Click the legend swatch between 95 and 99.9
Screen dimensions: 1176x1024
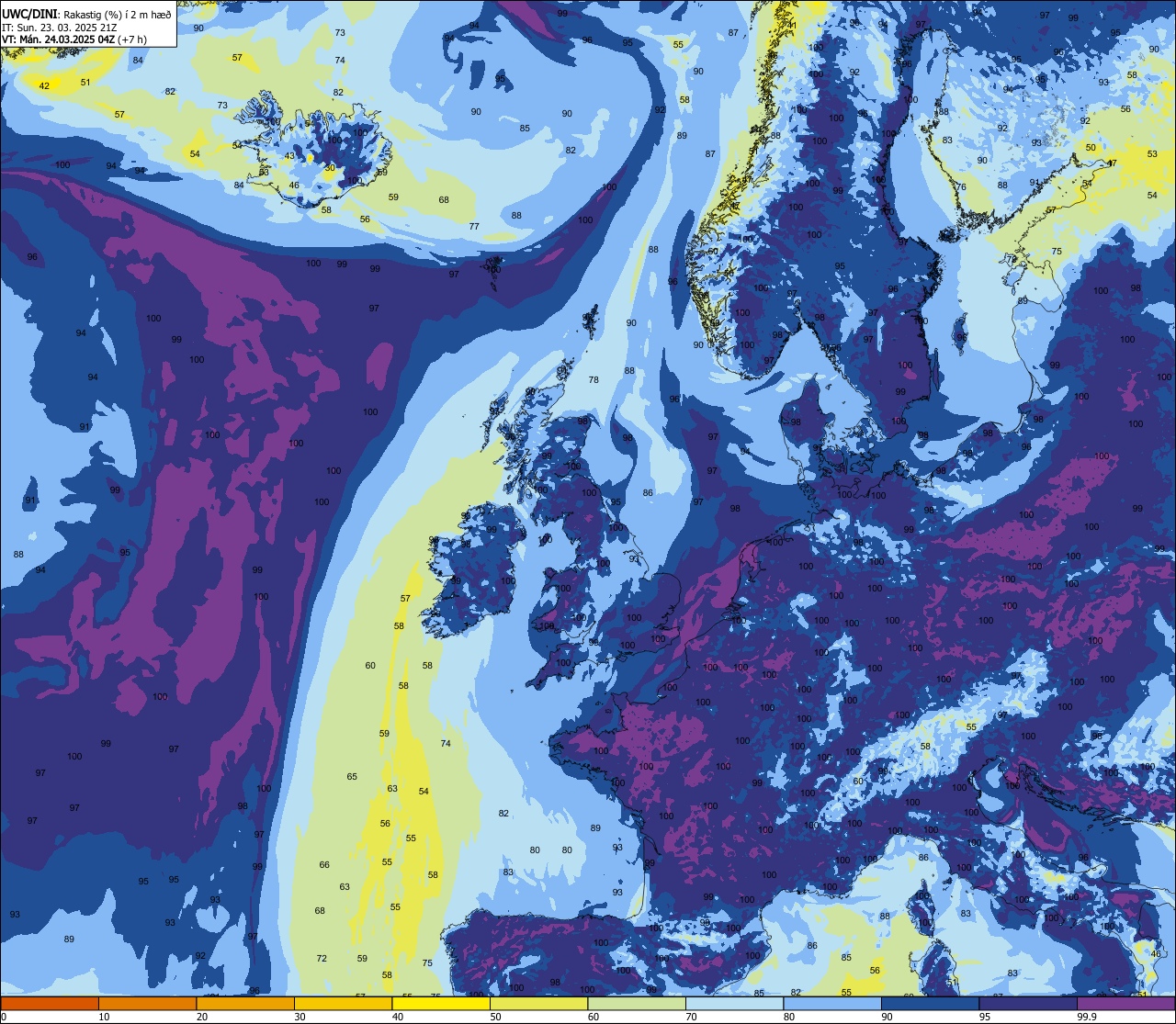point(1028,1004)
